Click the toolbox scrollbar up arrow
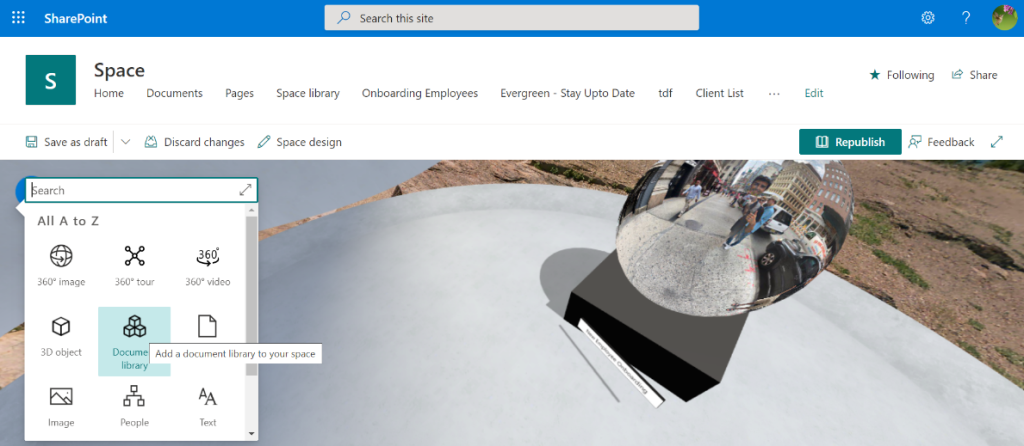 point(251,210)
